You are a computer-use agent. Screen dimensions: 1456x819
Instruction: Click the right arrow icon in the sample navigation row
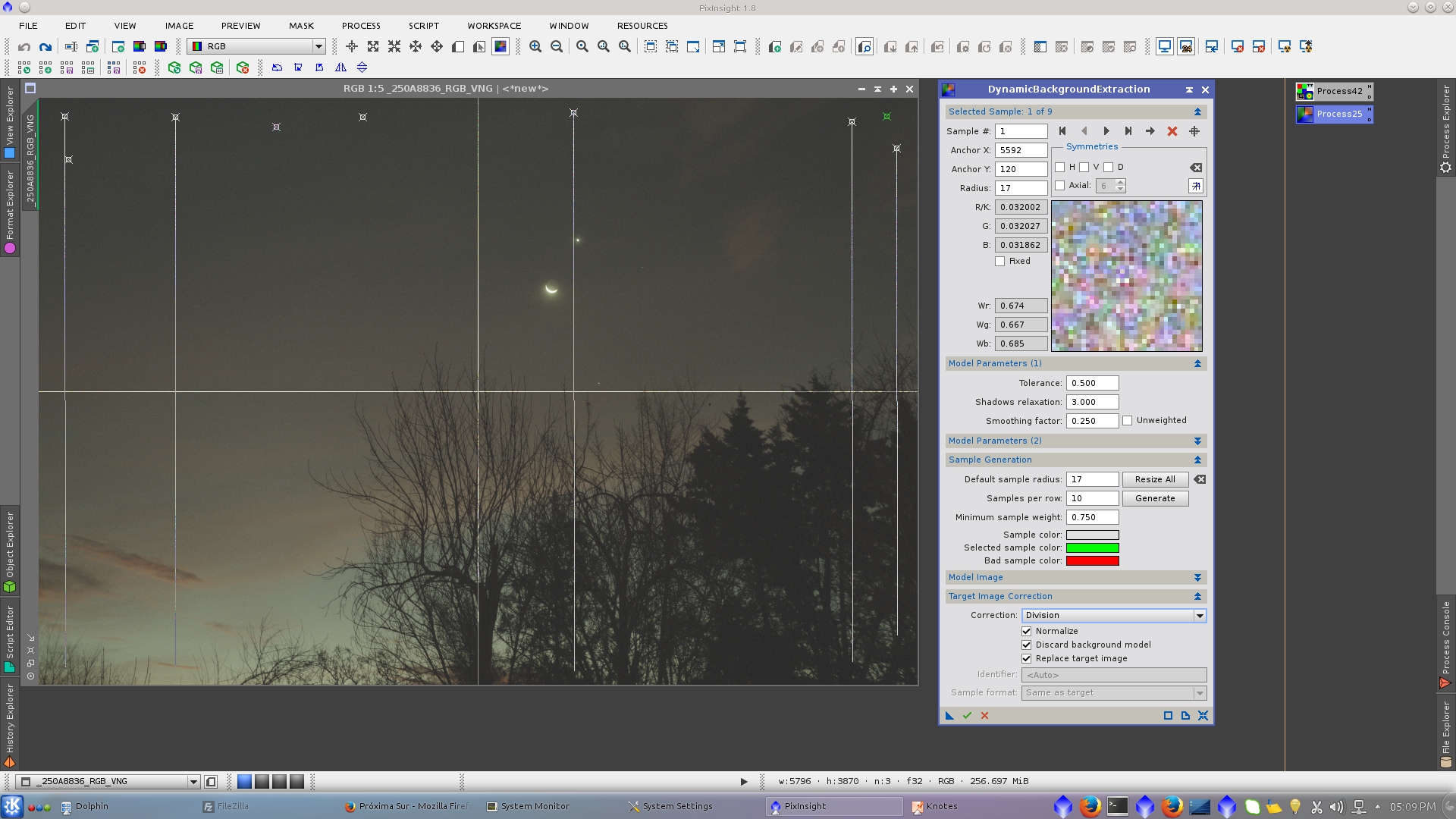point(1150,131)
